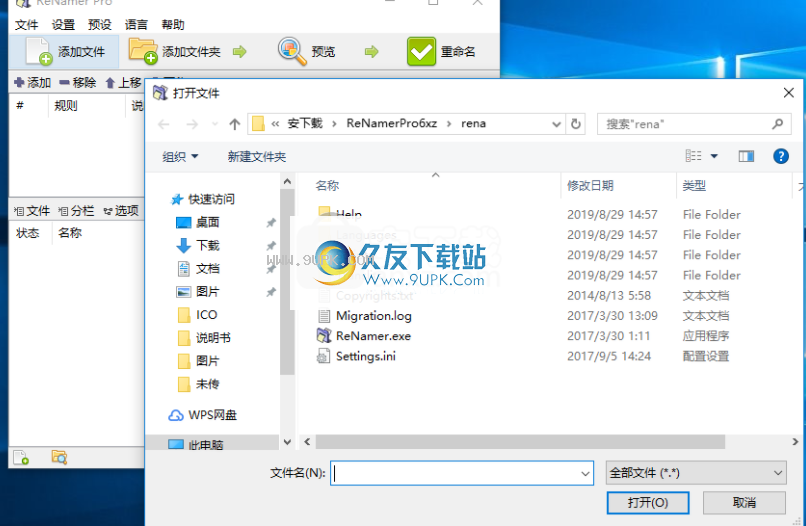Viewport: 806px width, 526px height.
Task: Click the 规则 column header in rules pane
Action: click(x=66, y=106)
